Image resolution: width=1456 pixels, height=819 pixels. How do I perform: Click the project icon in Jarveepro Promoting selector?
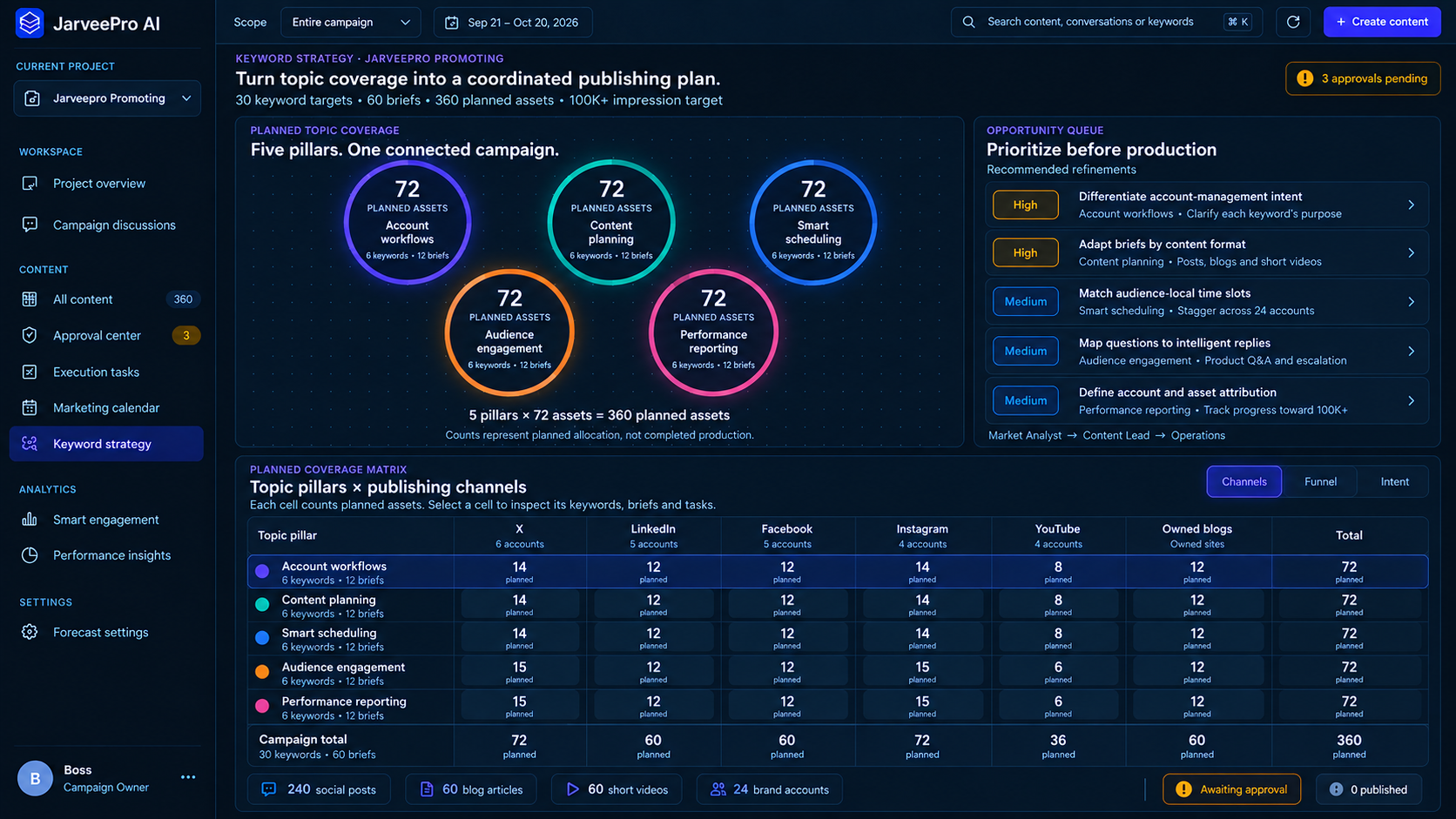[x=32, y=98]
